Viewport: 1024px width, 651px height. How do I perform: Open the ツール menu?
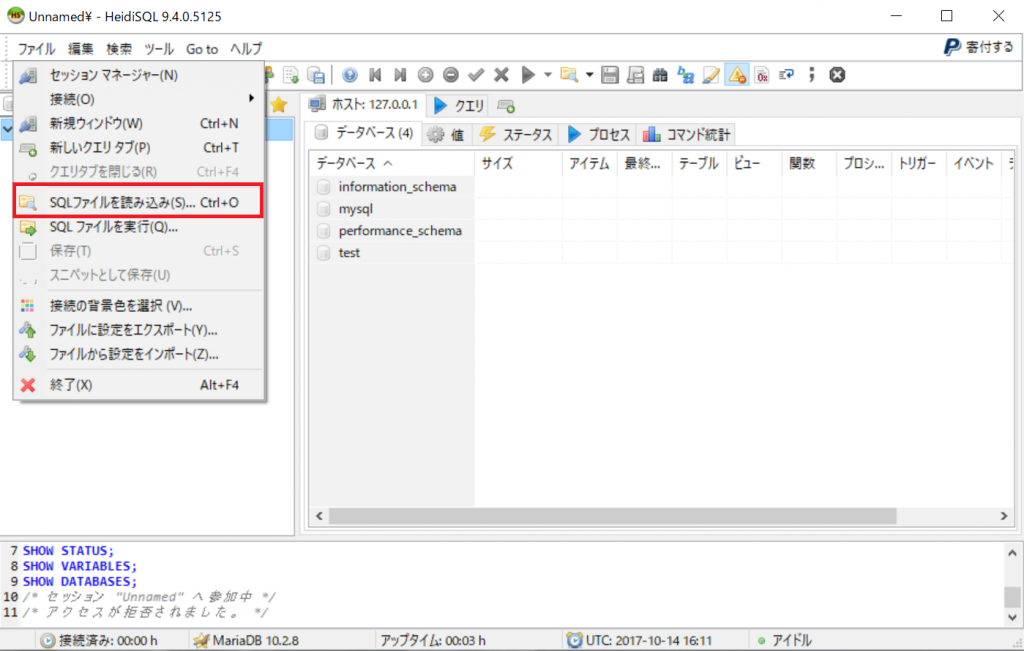[159, 49]
